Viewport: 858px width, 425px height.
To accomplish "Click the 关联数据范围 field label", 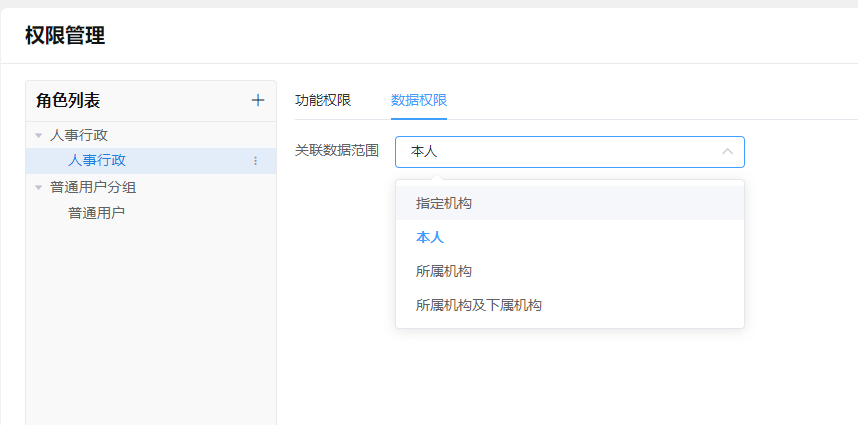I will (337, 151).
